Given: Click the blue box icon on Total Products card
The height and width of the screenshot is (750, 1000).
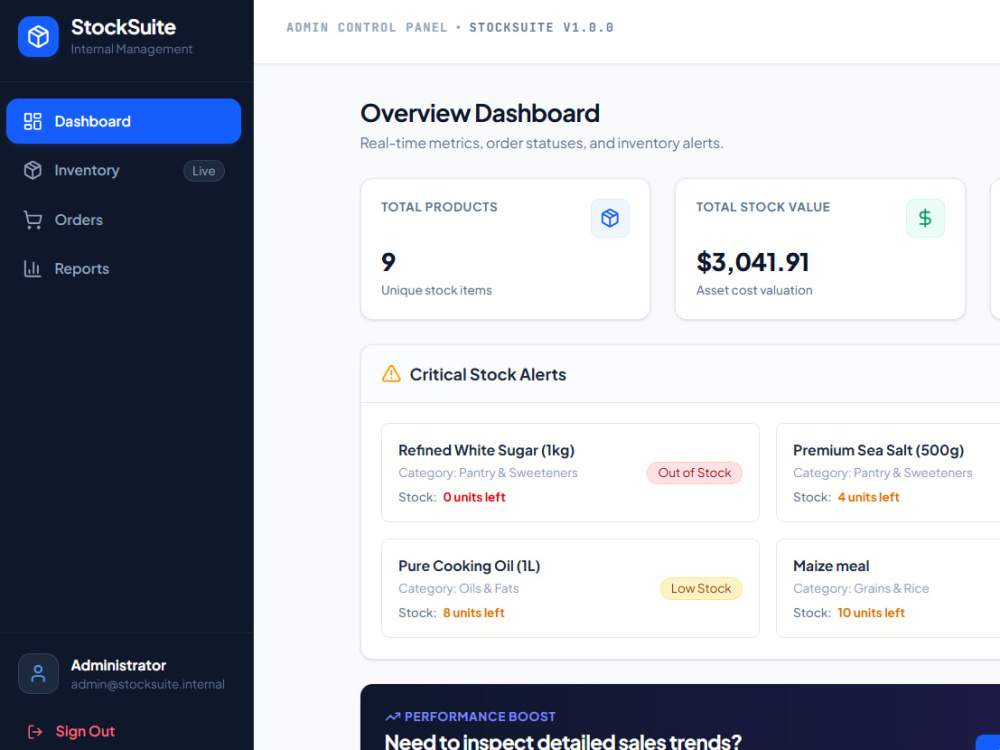Looking at the screenshot, I should tap(610, 218).
